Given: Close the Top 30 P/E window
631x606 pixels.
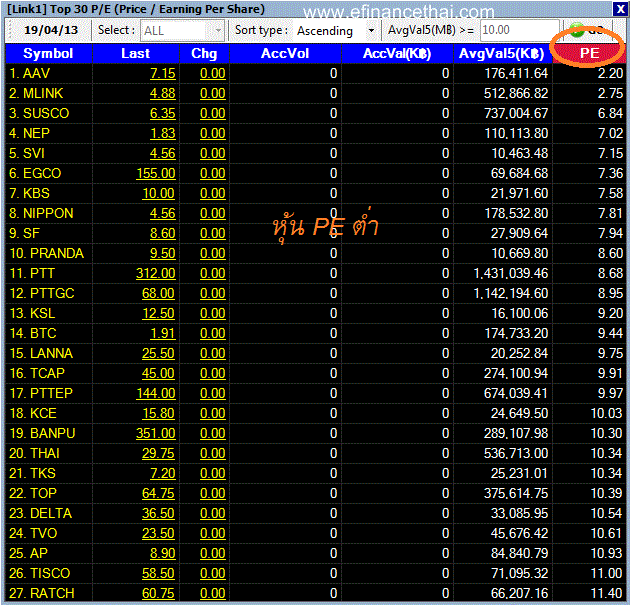Looking at the screenshot, I should 620,9.
